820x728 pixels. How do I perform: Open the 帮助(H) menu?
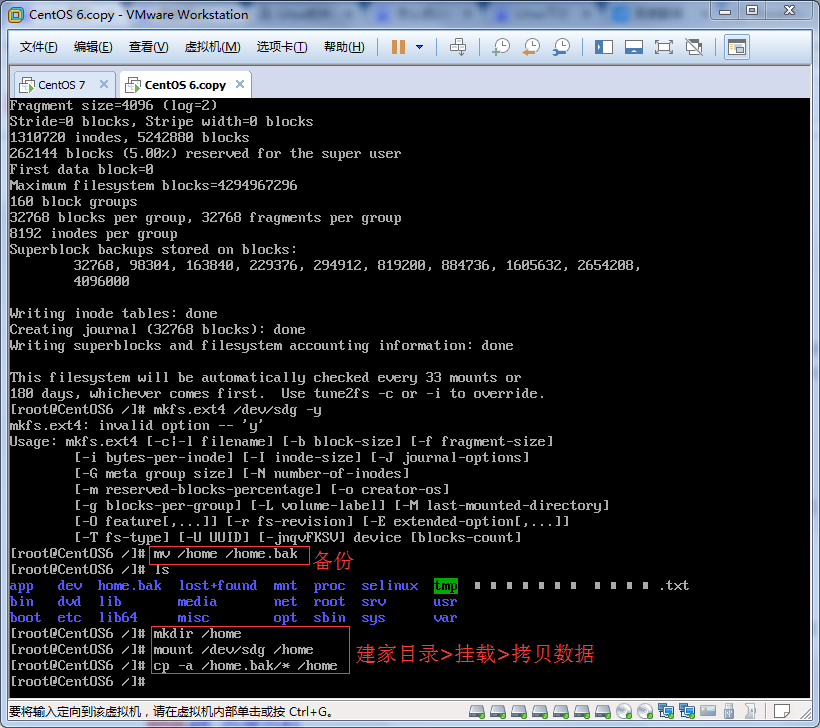pyautogui.click(x=344, y=47)
